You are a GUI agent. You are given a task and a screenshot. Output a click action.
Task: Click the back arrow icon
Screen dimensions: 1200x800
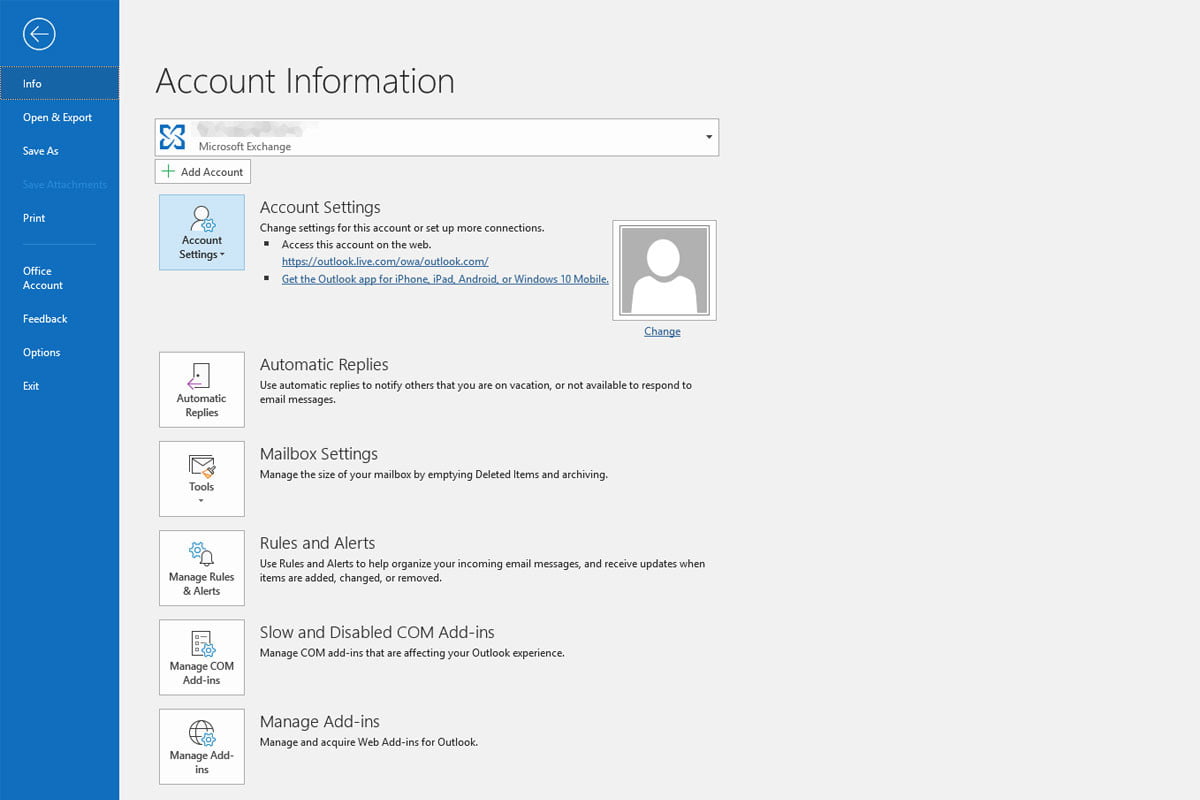tap(39, 35)
